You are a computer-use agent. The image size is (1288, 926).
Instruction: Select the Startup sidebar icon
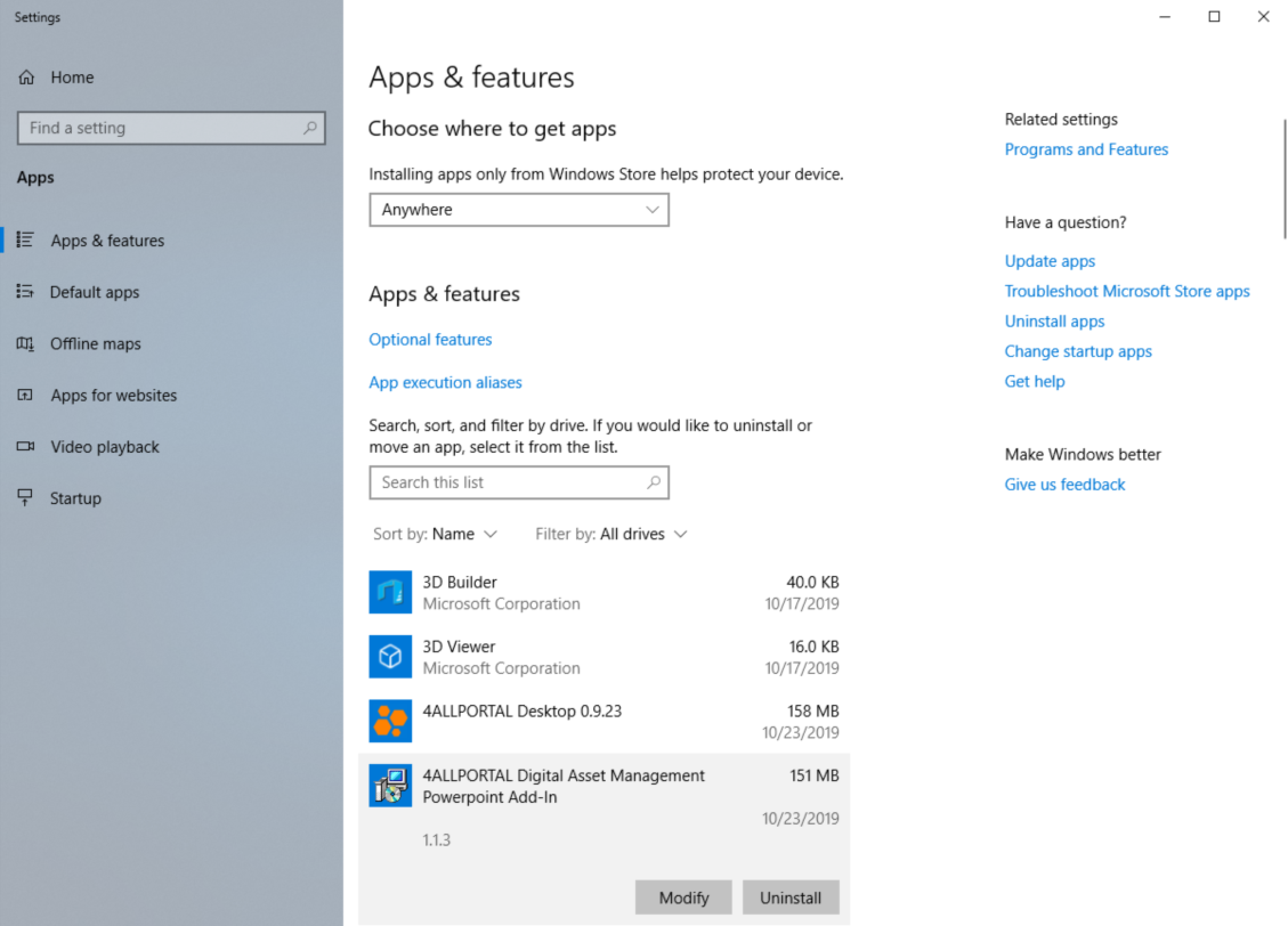point(25,497)
